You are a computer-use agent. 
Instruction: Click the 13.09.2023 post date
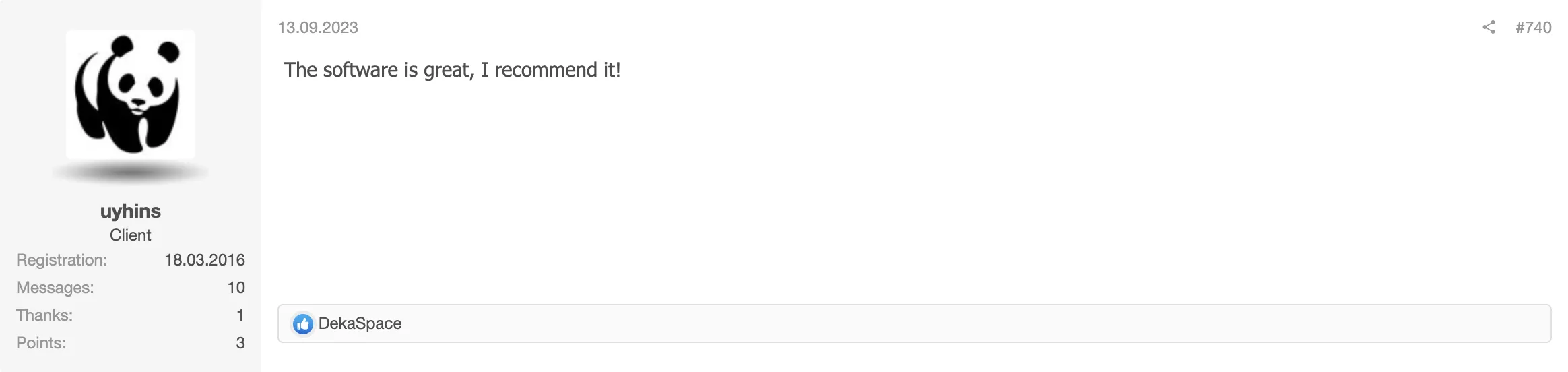point(318,27)
